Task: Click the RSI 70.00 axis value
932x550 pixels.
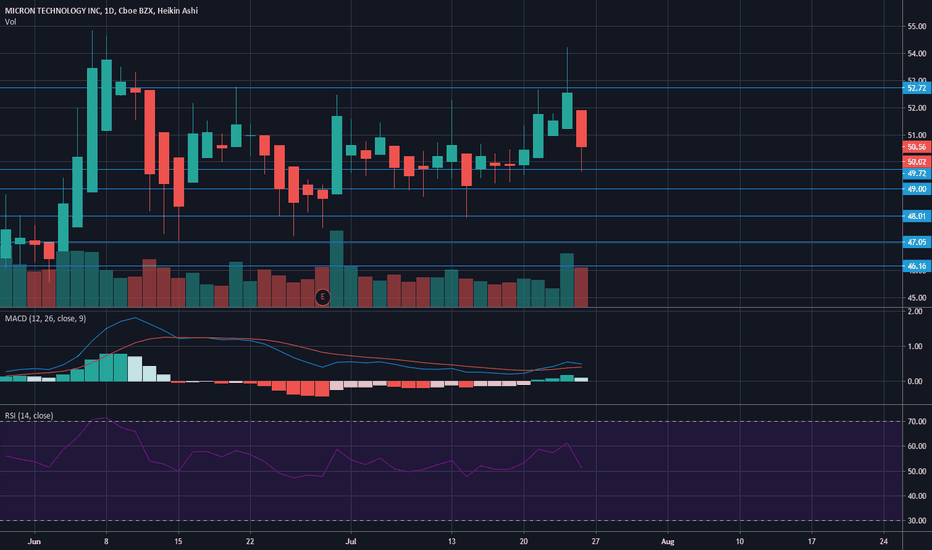Action: [x=917, y=422]
